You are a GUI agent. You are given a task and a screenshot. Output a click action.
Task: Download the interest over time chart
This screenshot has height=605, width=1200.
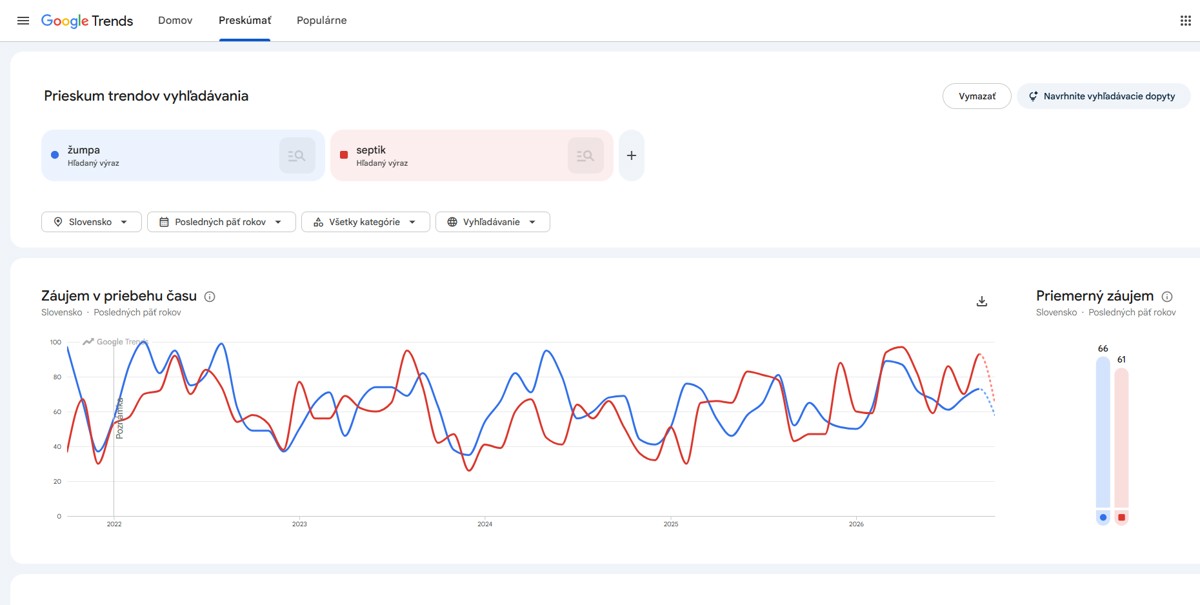click(982, 301)
